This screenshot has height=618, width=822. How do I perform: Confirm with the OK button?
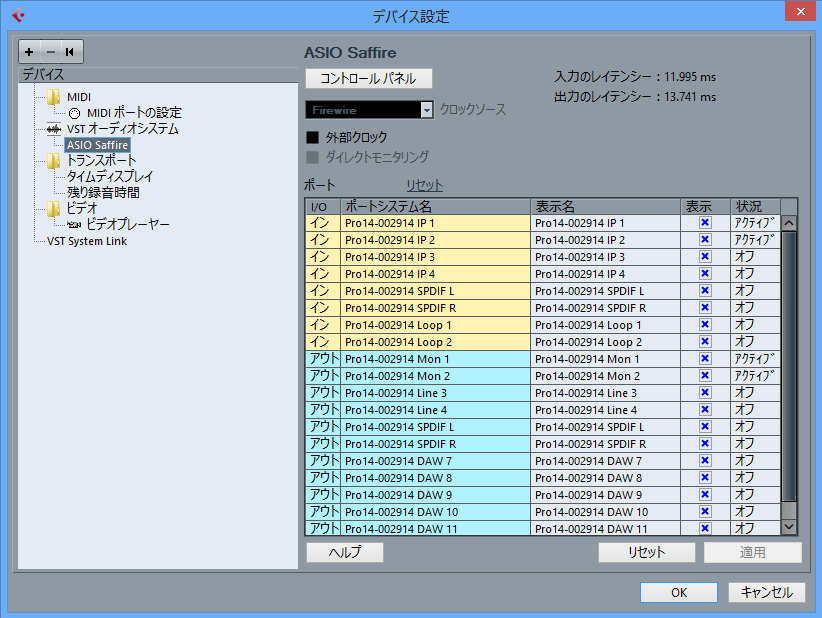click(679, 592)
